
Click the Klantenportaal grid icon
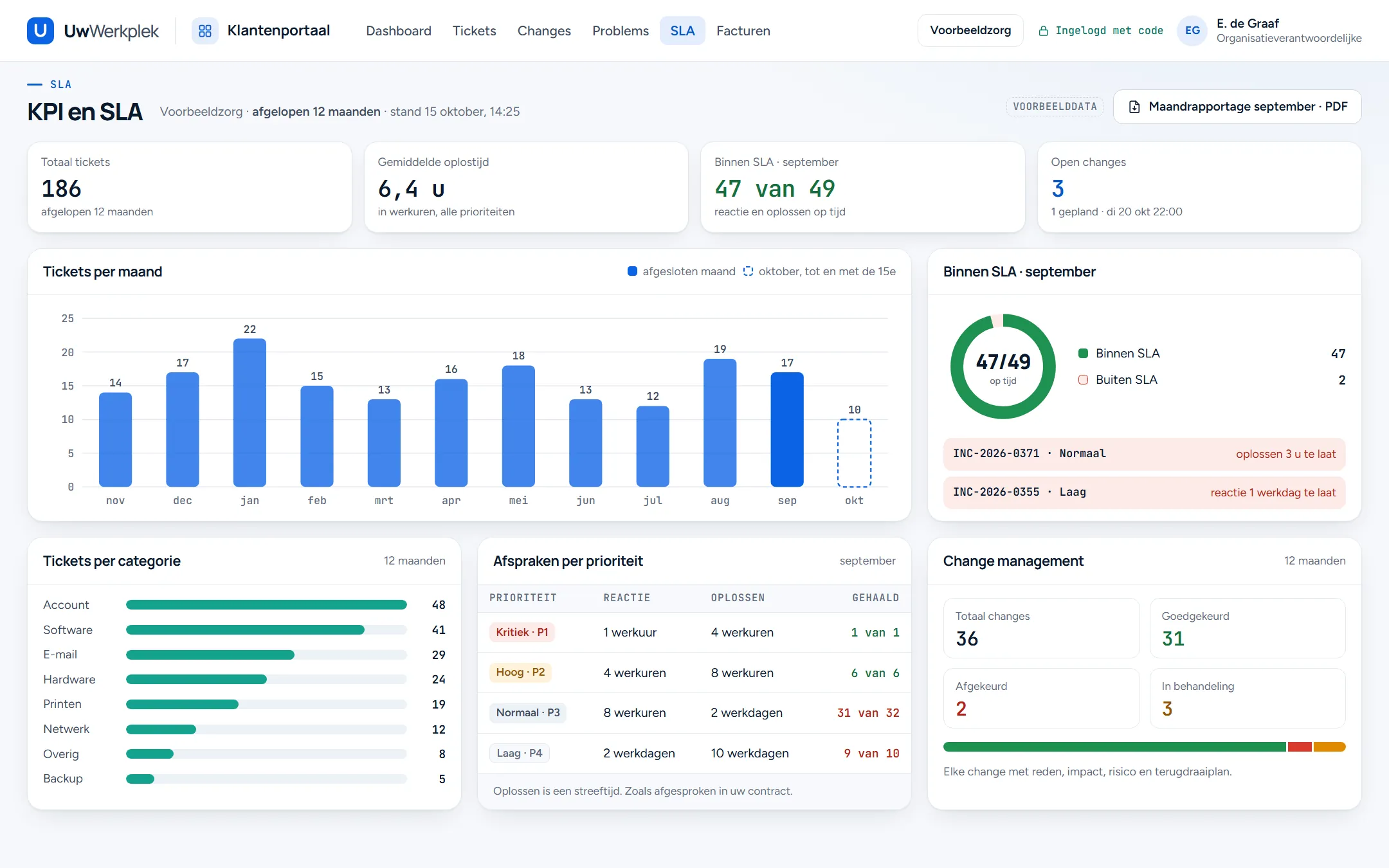point(204,30)
